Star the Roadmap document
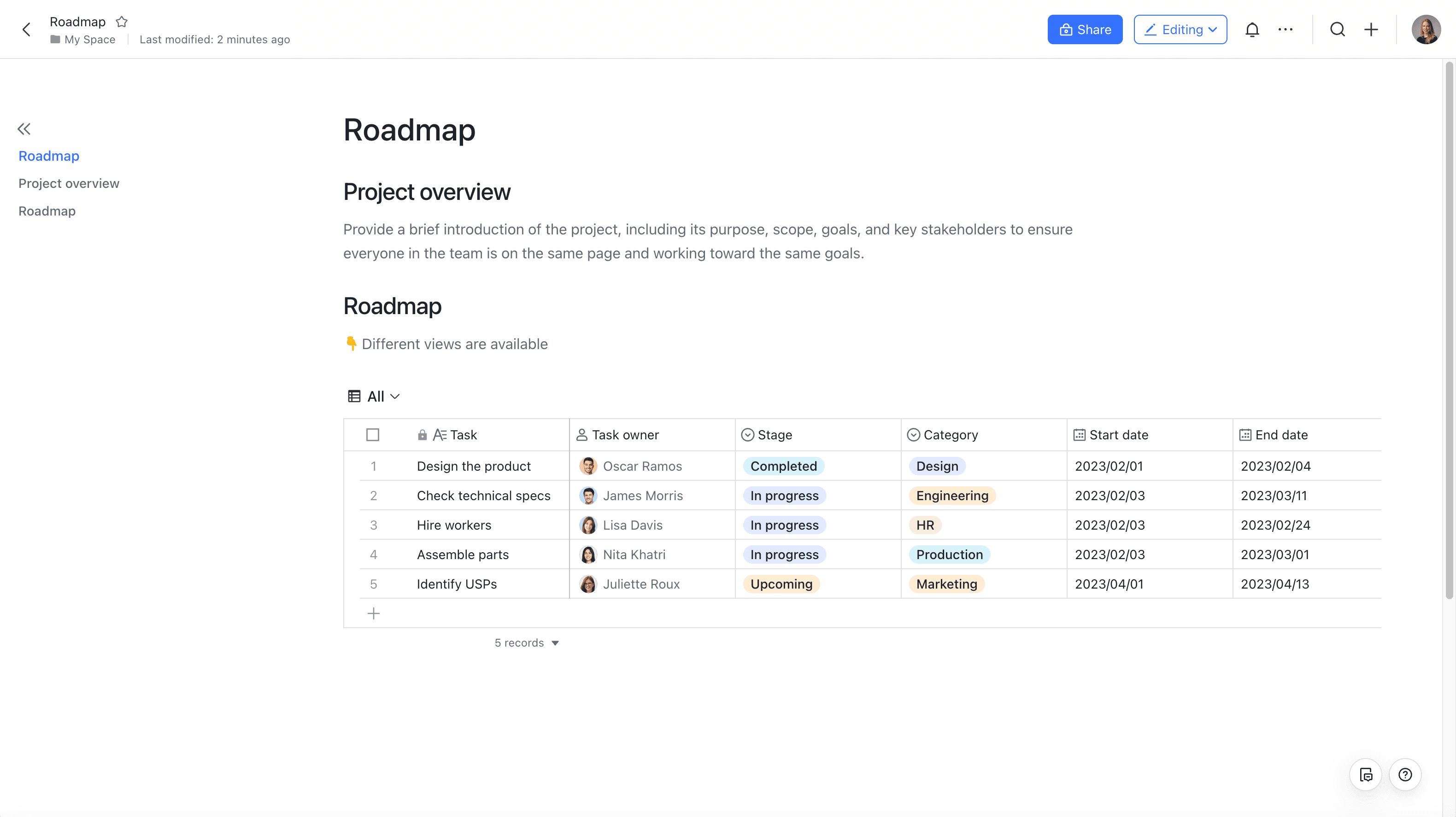 [122, 22]
